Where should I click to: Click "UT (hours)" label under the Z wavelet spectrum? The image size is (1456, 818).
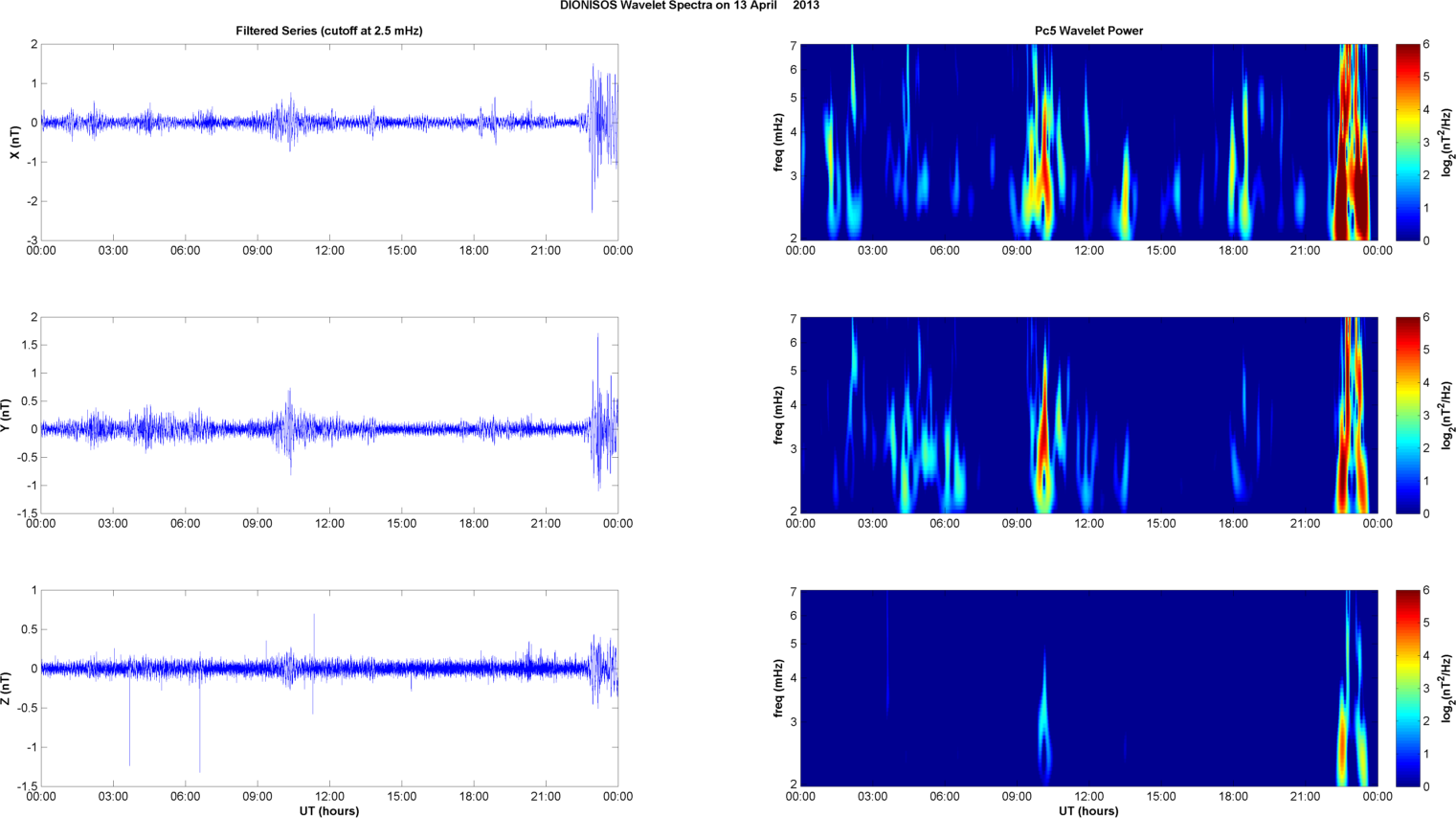click(1088, 811)
